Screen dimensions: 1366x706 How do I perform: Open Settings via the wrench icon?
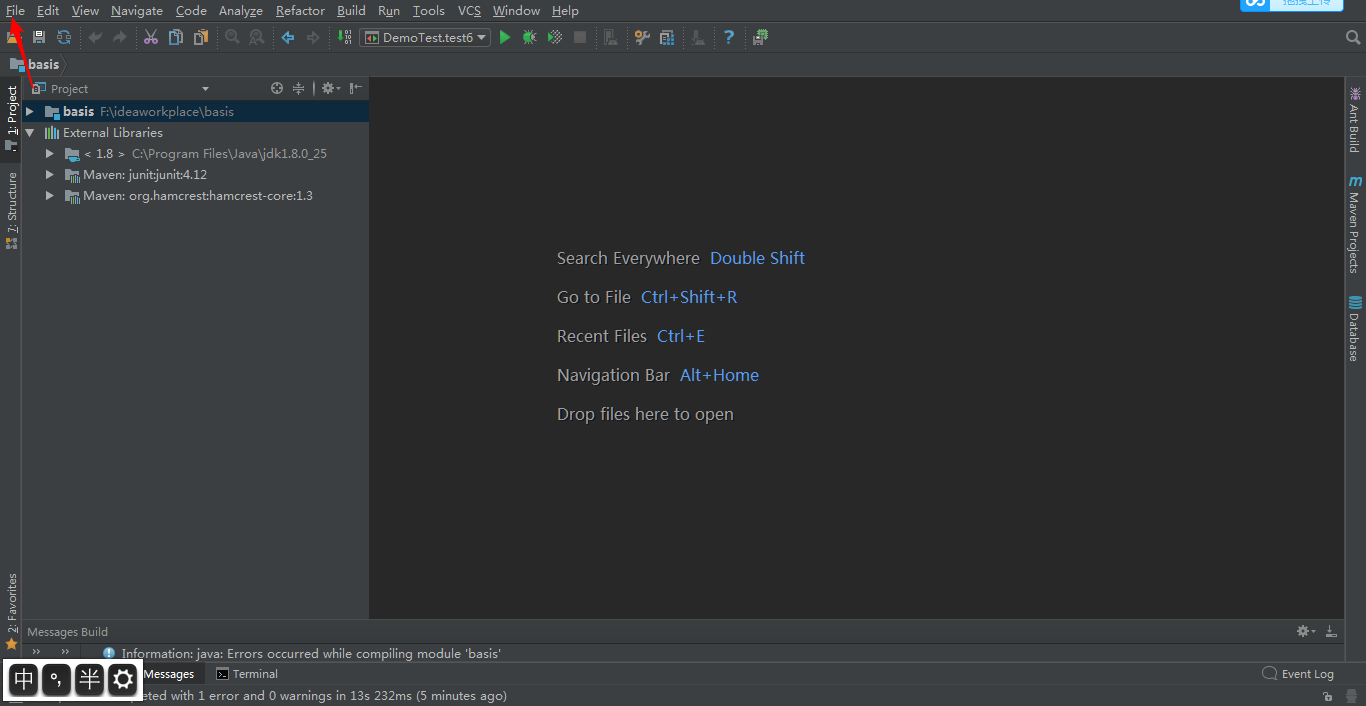pos(642,37)
